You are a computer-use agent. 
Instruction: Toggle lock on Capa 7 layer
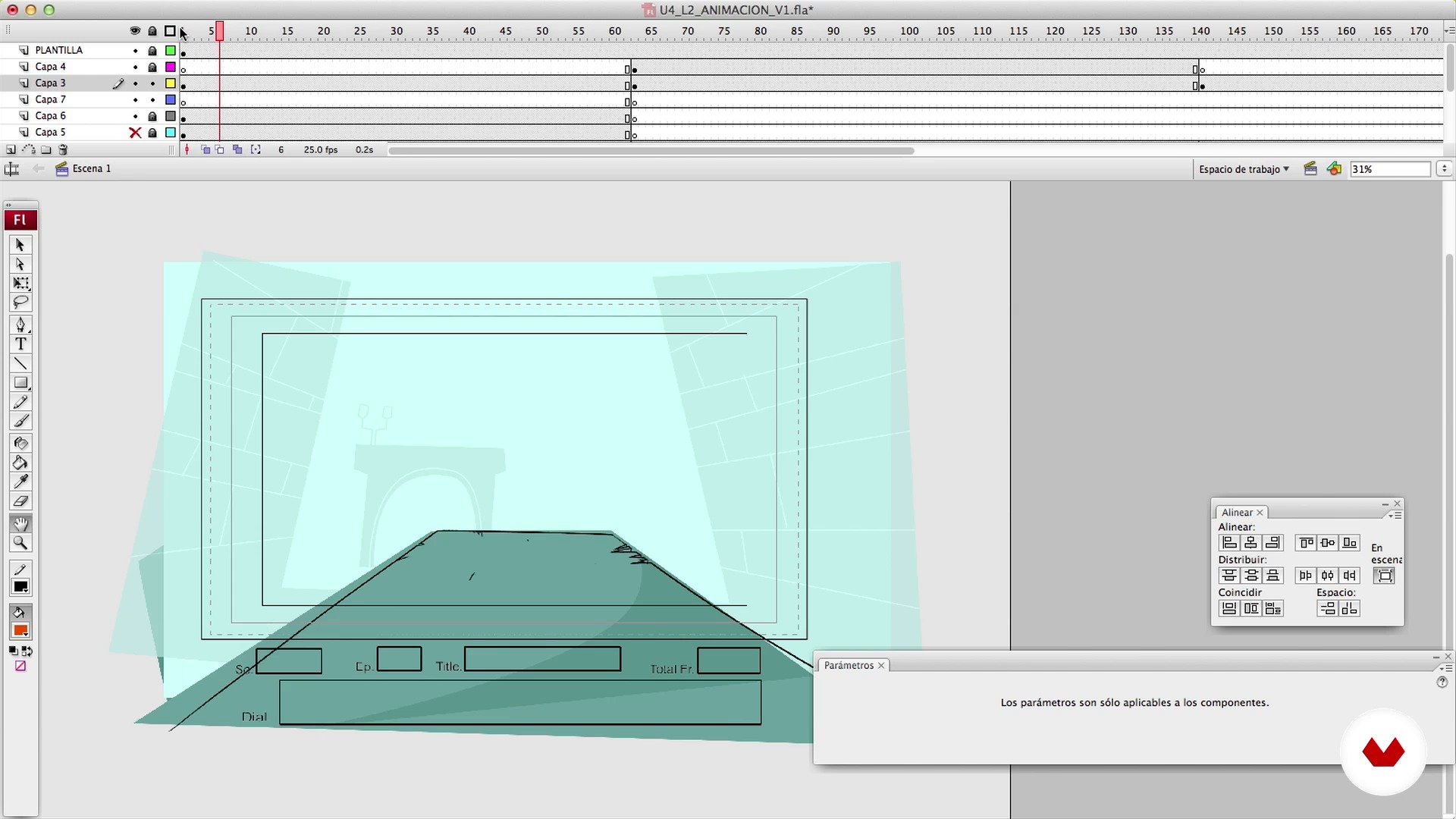click(152, 100)
